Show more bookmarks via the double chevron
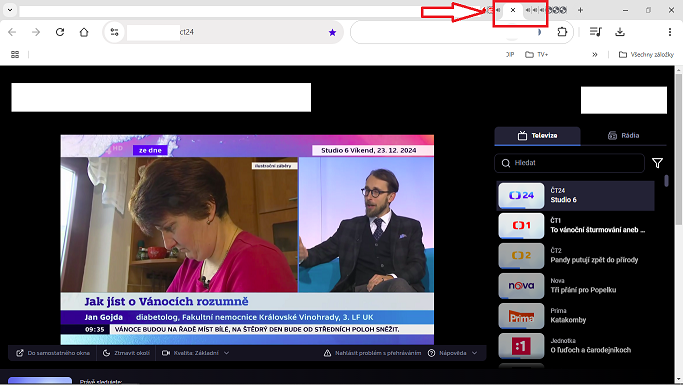The height and width of the screenshot is (388, 683). (595, 54)
